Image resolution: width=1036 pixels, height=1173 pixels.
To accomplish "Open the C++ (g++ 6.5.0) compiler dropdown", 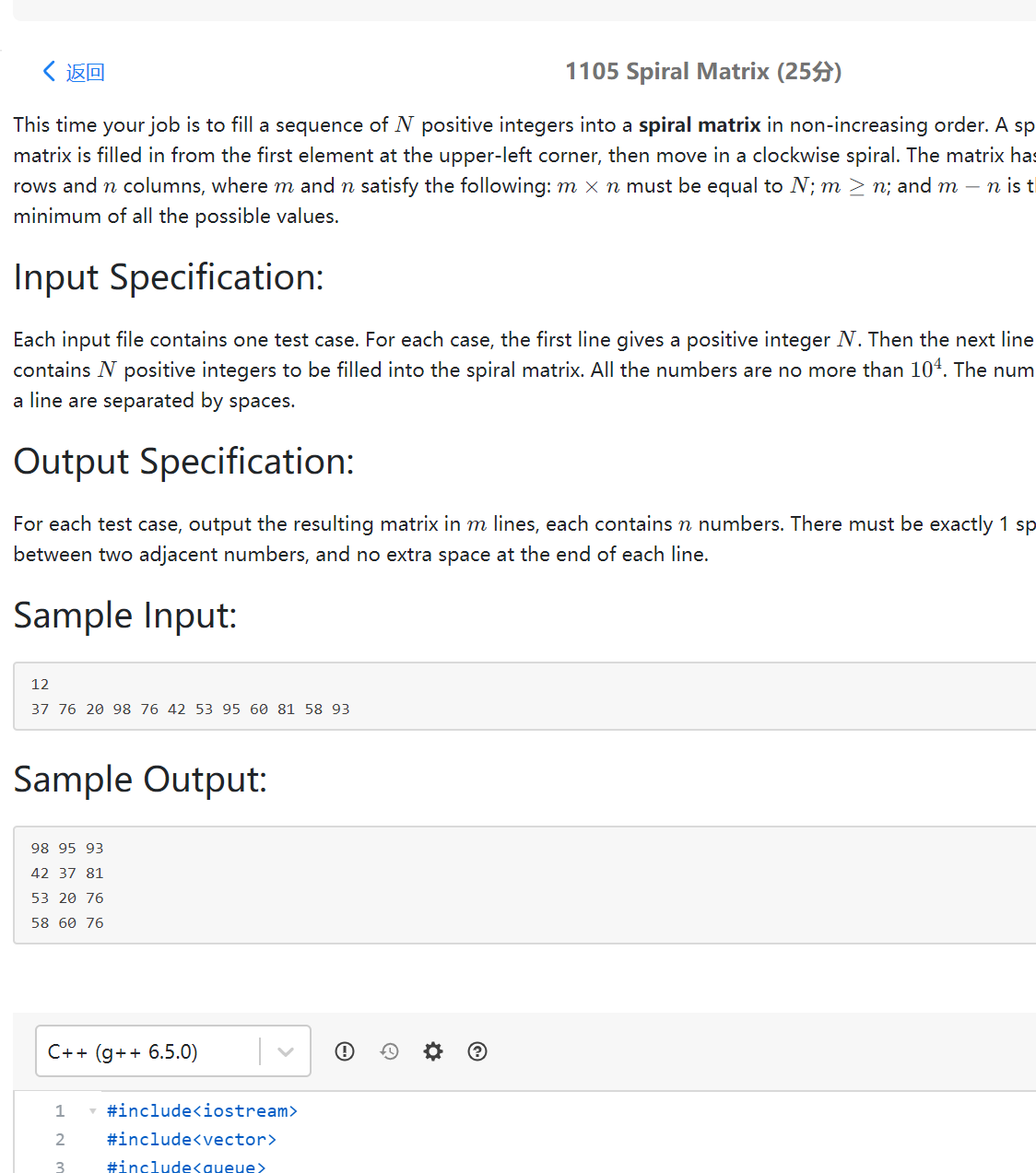I will click(173, 1051).
